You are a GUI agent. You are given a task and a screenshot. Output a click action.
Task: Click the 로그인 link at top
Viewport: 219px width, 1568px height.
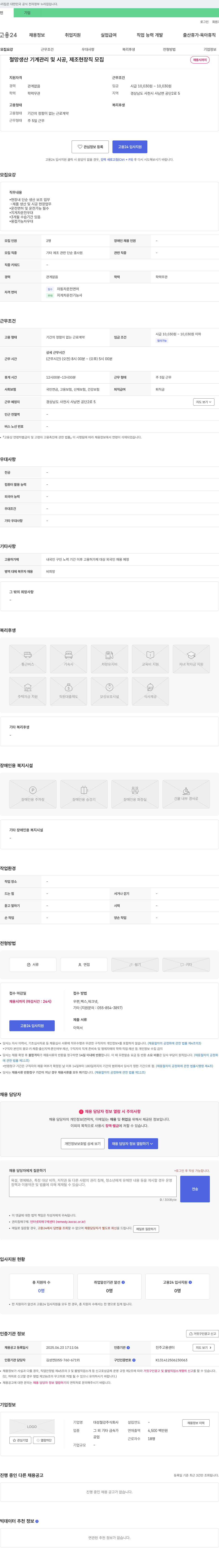coord(204,22)
